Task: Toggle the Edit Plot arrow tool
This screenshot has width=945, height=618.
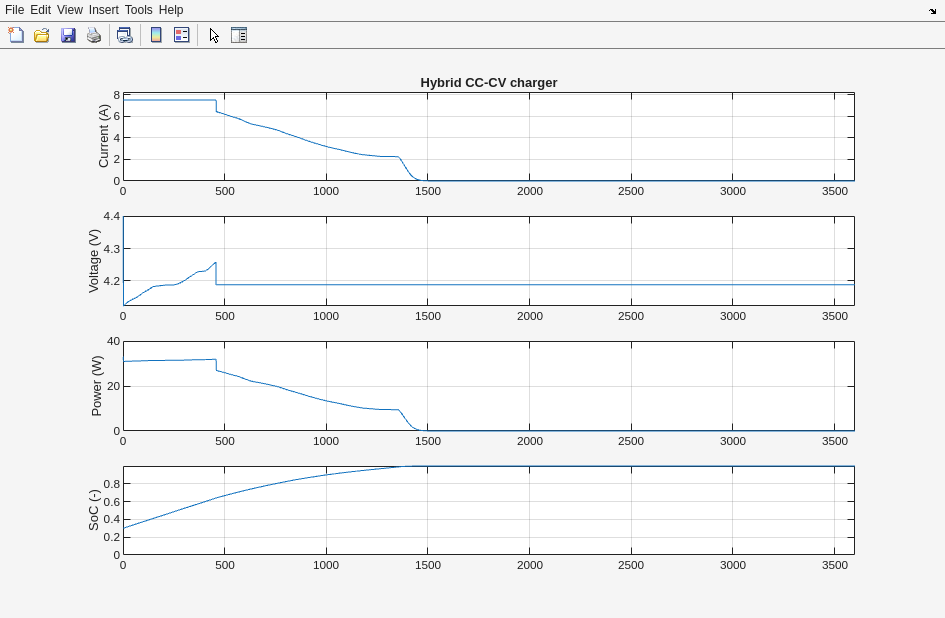Action: point(214,35)
